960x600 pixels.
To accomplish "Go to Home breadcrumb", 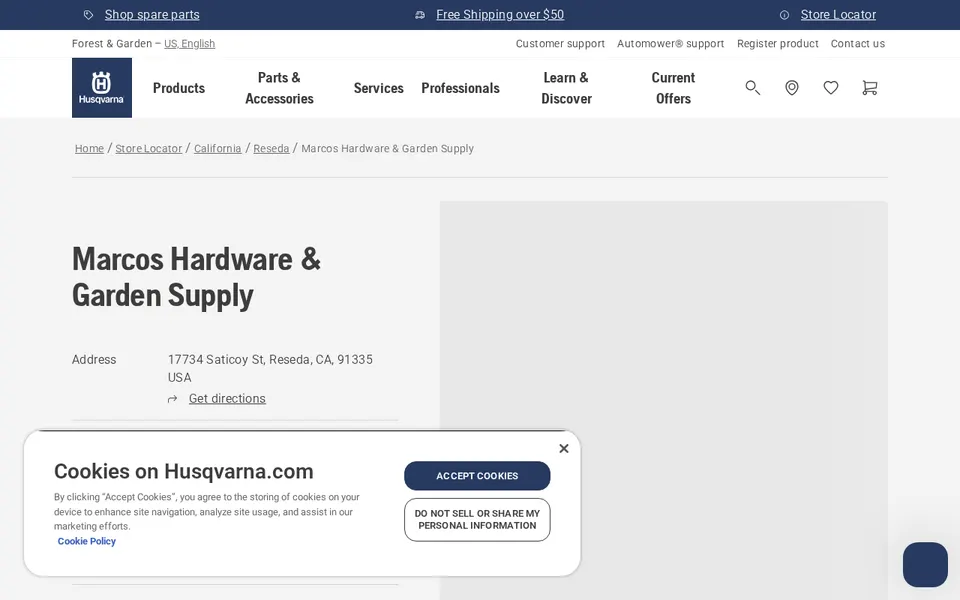I will pos(89,149).
